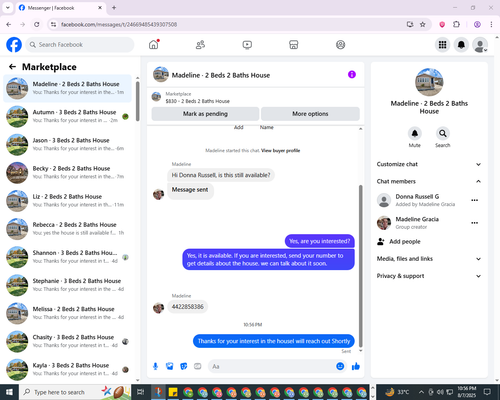Open Chasity - 3 Beds 2 Baths conversation
This screenshot has height=400, width=500.
tap(68, 341)
